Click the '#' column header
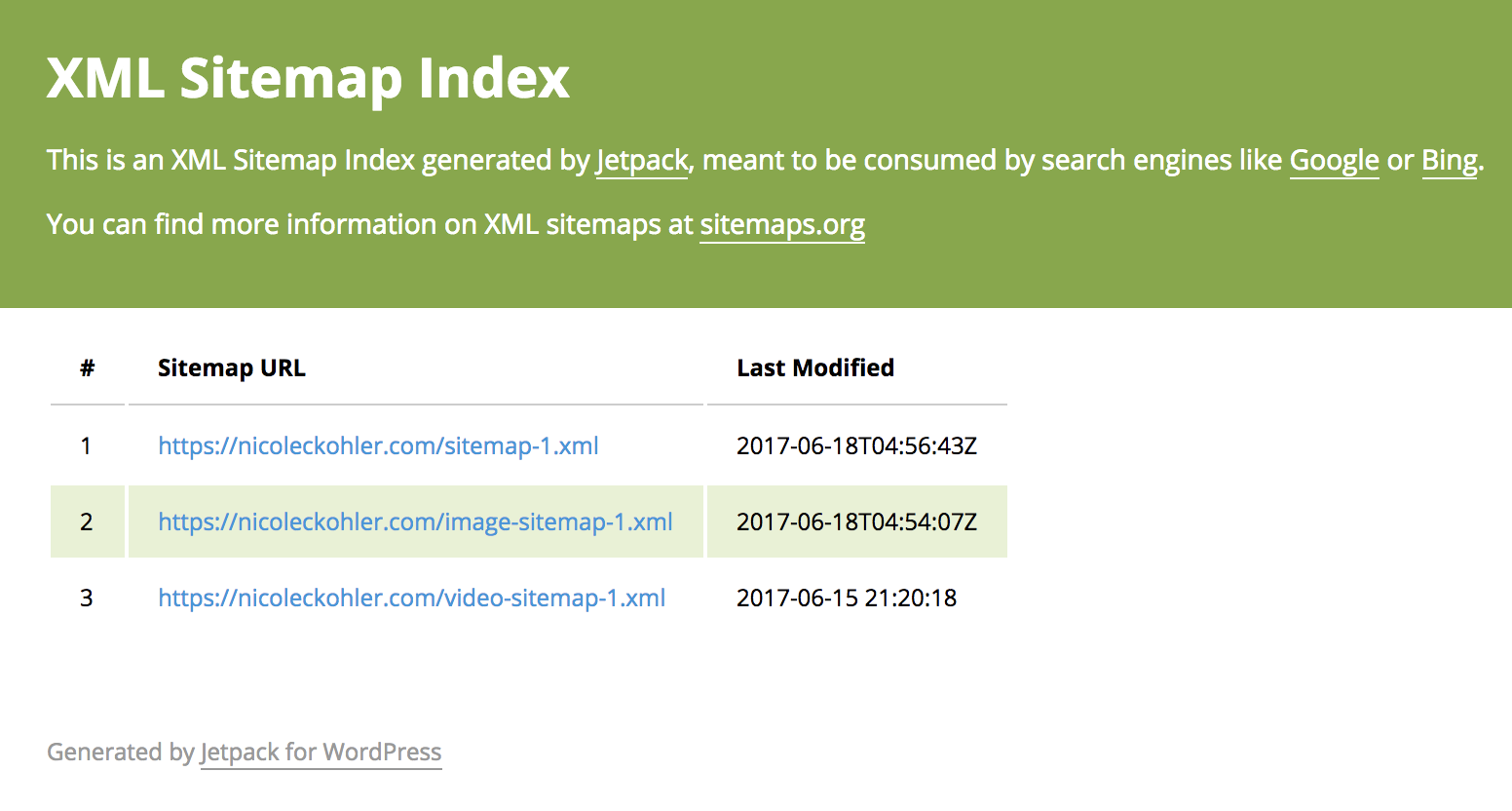This screenshot has width=1512, height=811. [88, 368]
